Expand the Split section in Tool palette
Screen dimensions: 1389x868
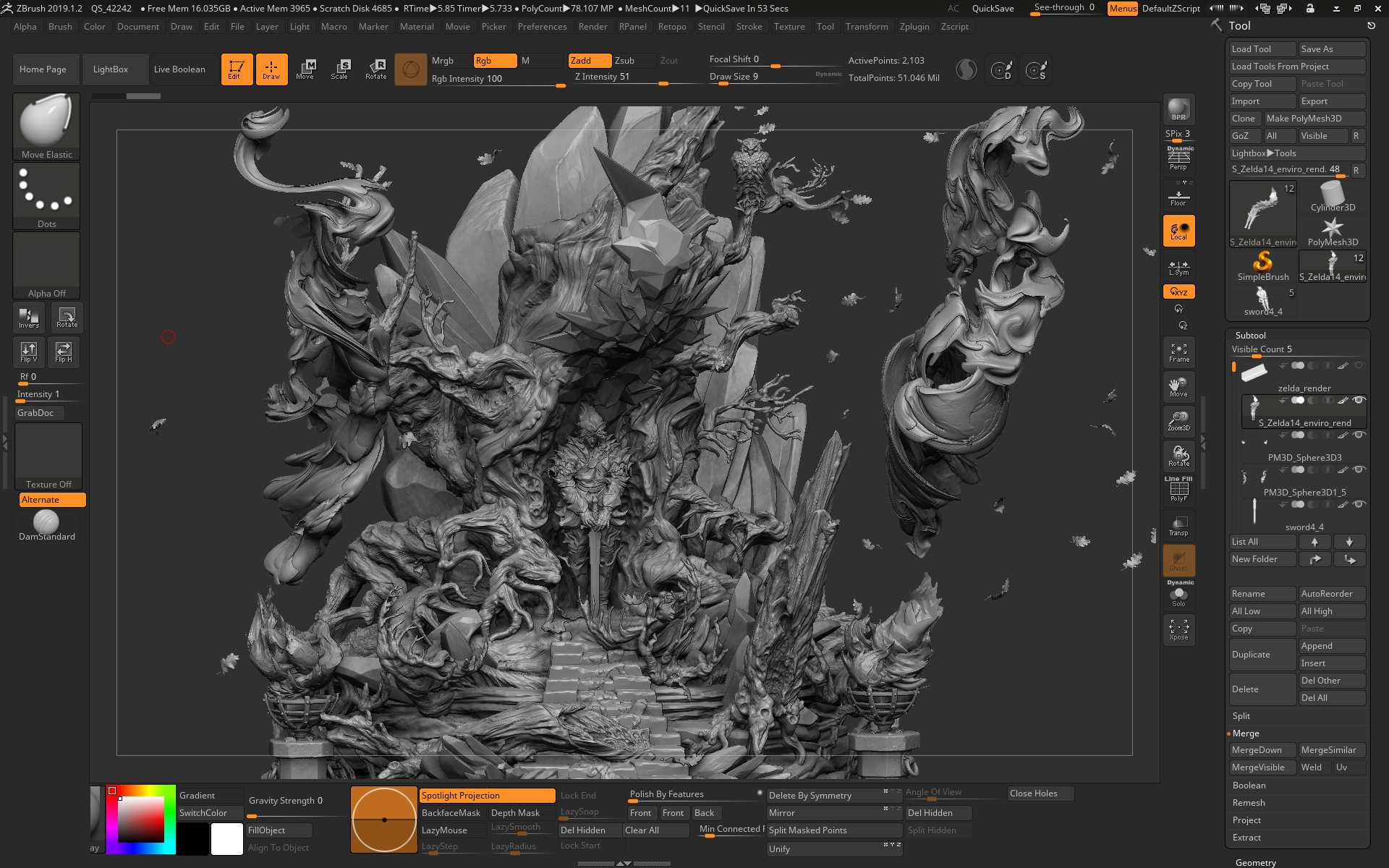pyautogui.click(x=1241, y=715)
